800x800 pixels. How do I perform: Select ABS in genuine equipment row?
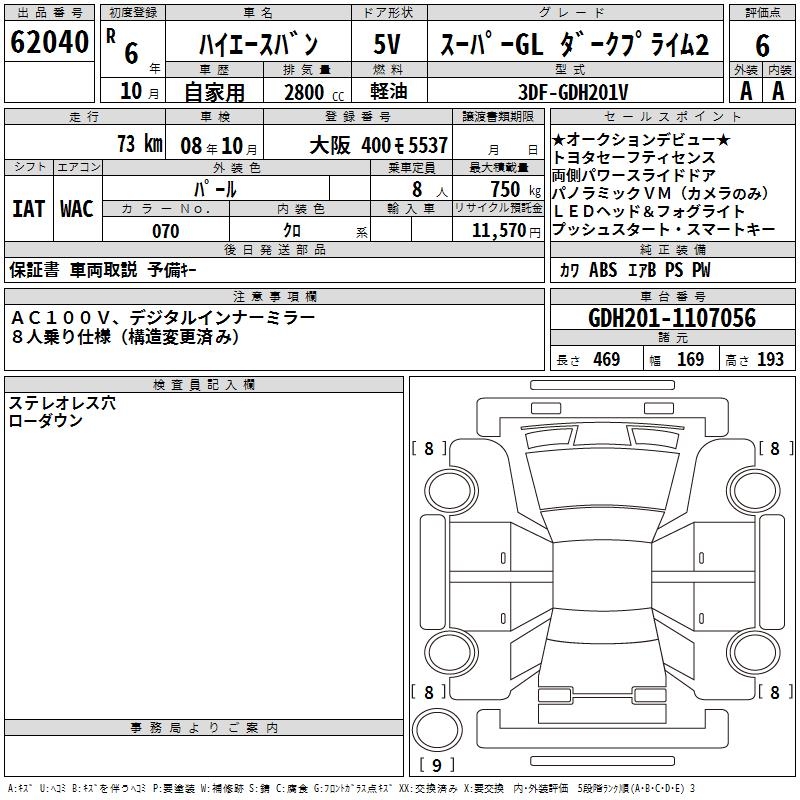pyautogui.click(x=603, y=270)
